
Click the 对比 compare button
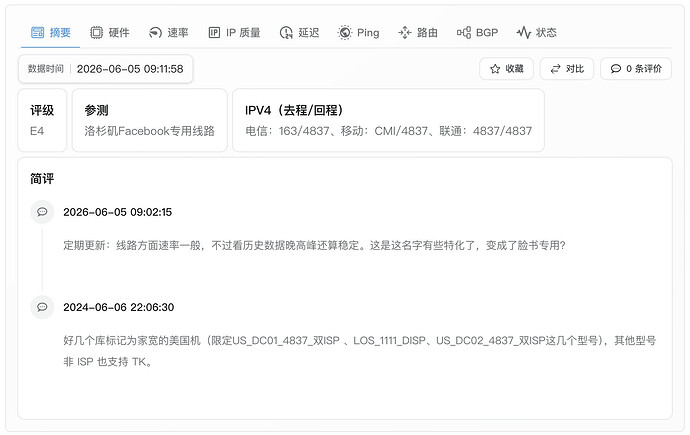[x=567, y=69]
